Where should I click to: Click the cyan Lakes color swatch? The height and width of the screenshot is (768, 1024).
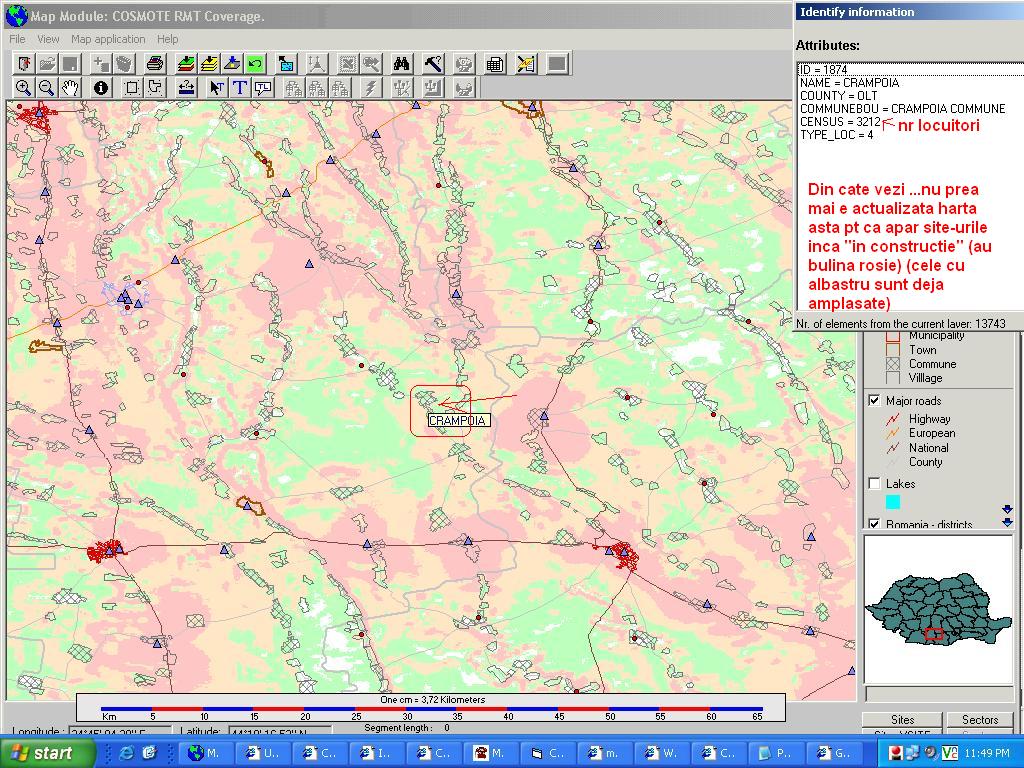pyautogui.click(x=893, y=502)
